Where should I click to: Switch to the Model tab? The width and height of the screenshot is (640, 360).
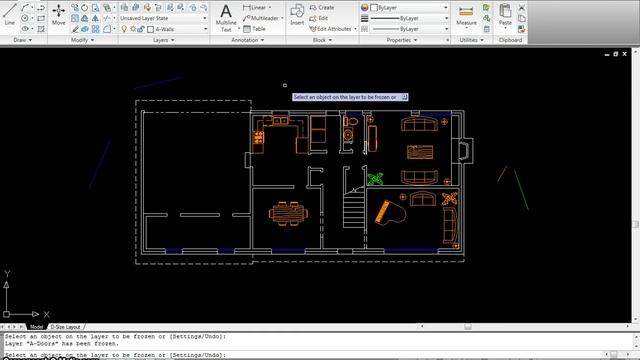pyautogui.click(x=36, y=327)
